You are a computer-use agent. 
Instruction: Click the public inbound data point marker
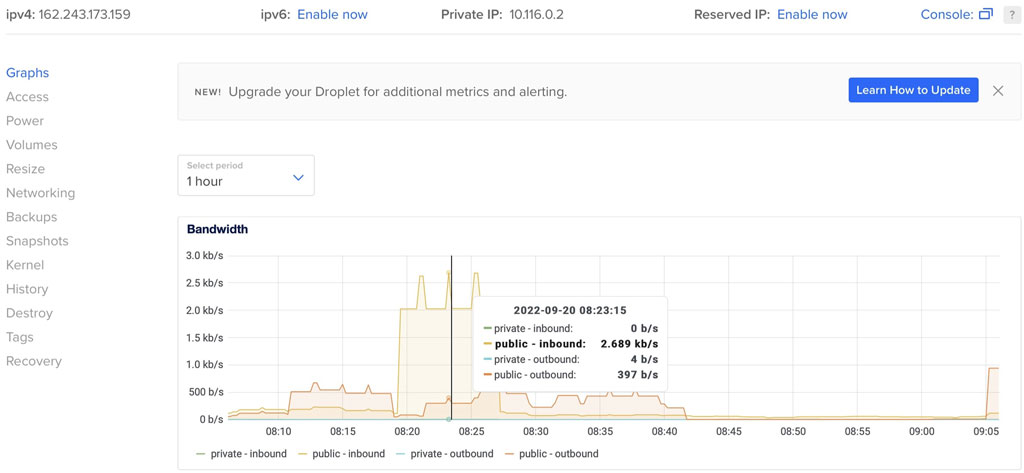[448, 272]
